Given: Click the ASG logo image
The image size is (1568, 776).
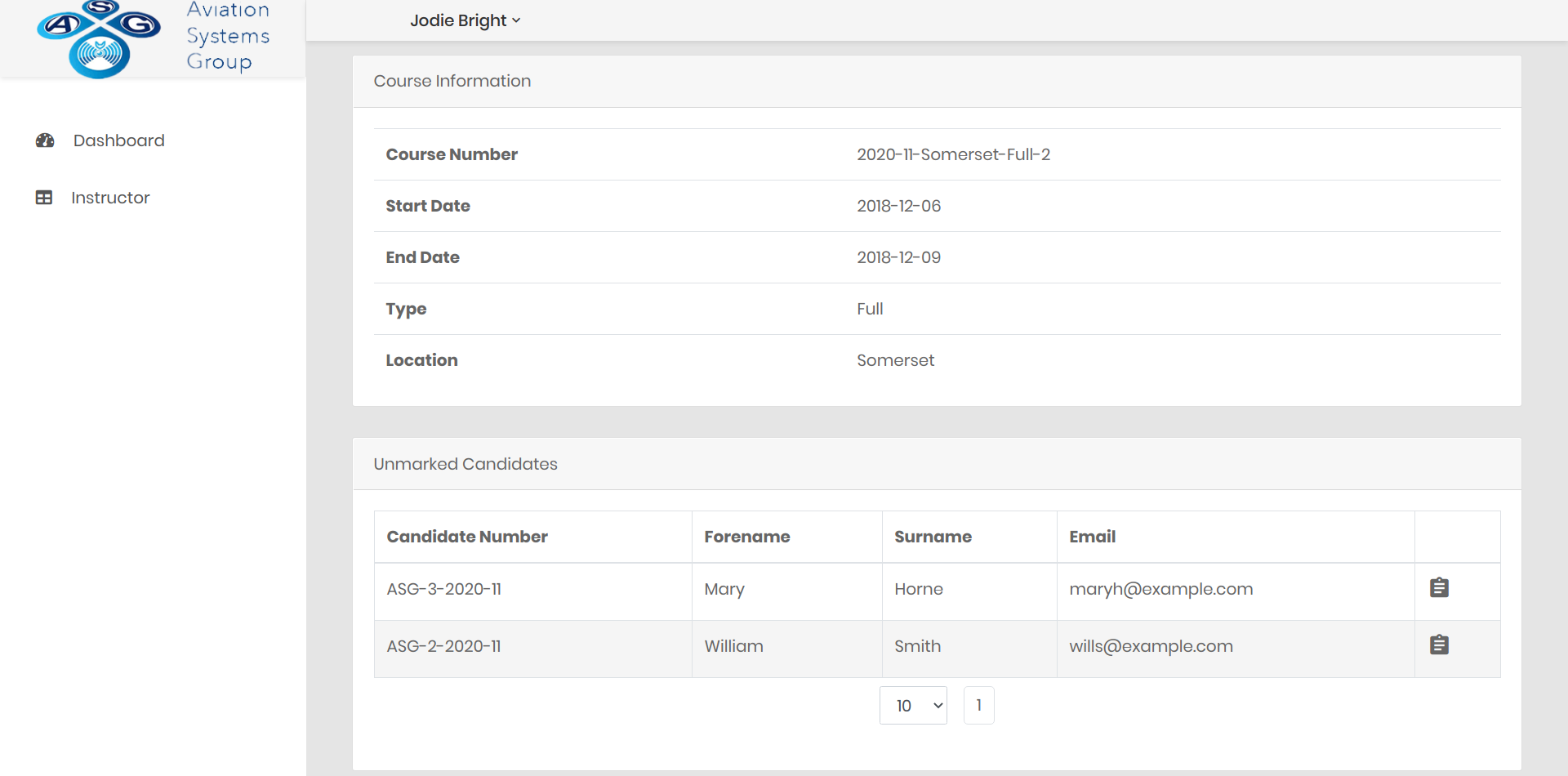Looking at the screenshot, I should 99,39.
